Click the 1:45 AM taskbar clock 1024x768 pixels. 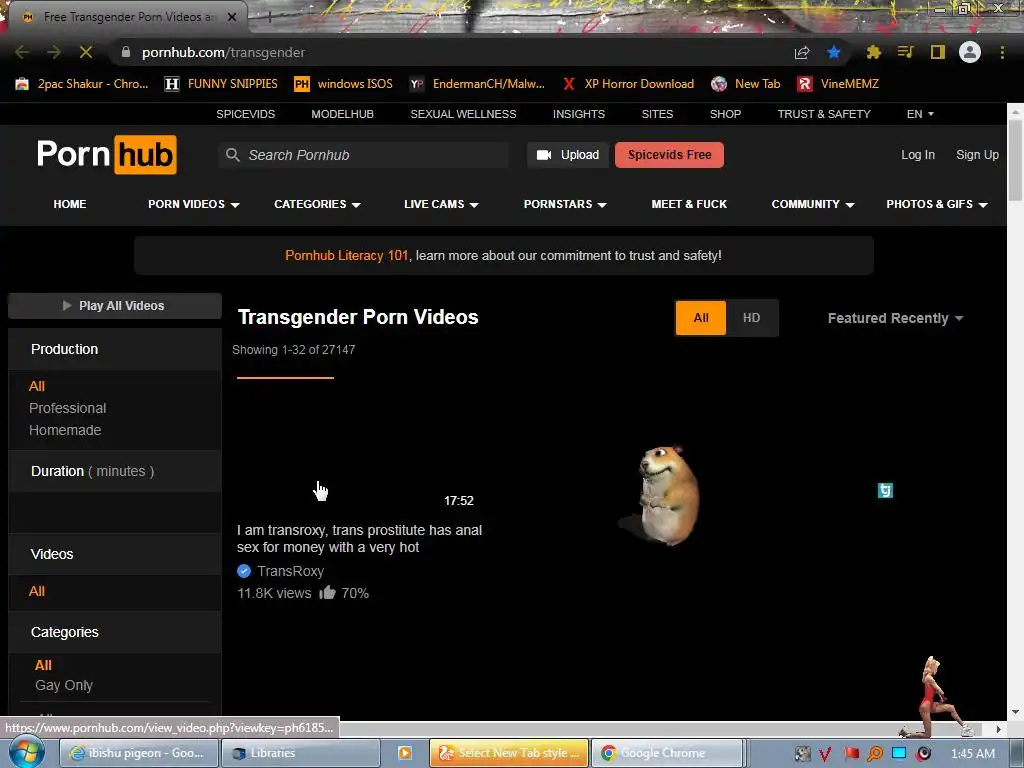(973, 754)
